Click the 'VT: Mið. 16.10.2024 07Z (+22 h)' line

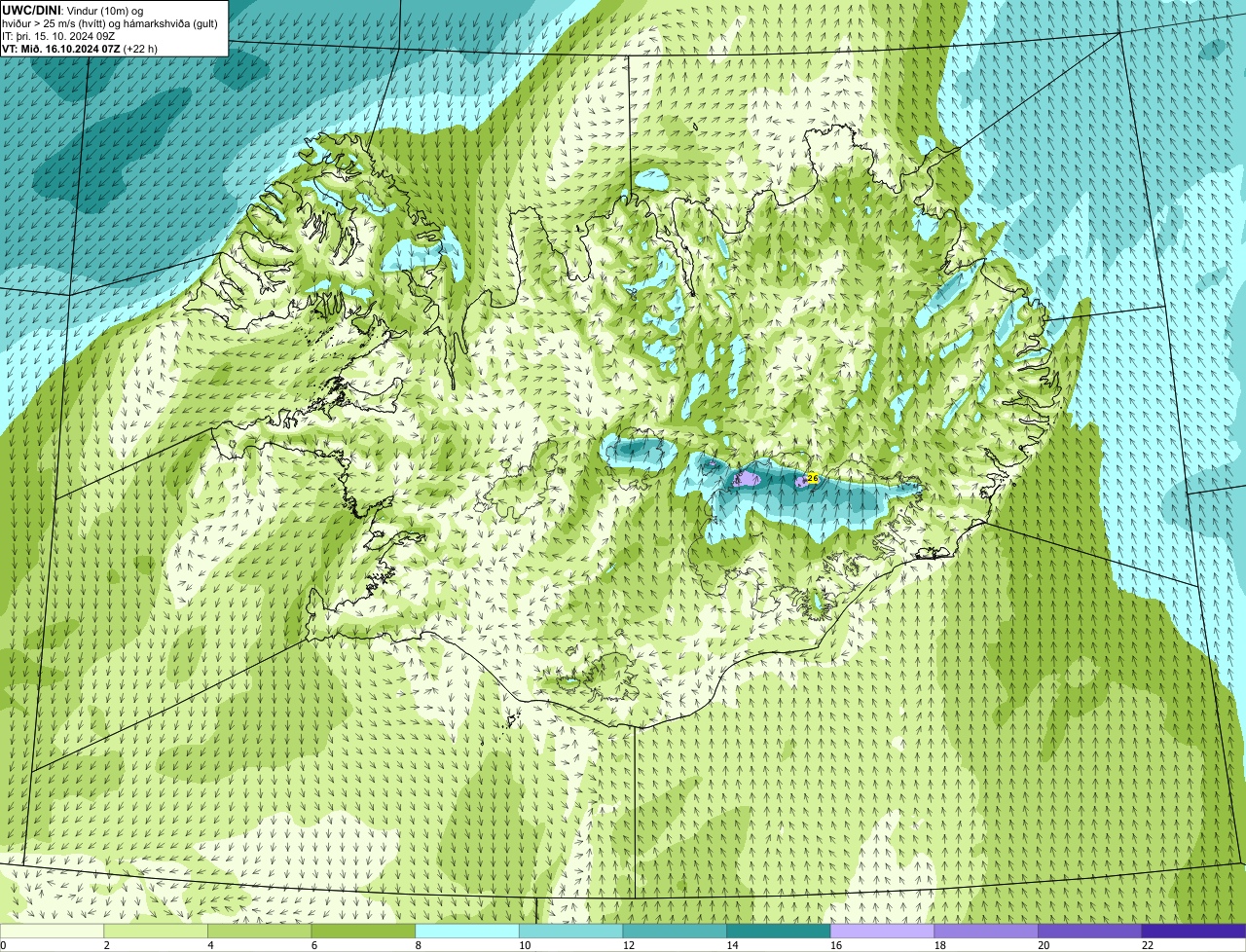80,49
